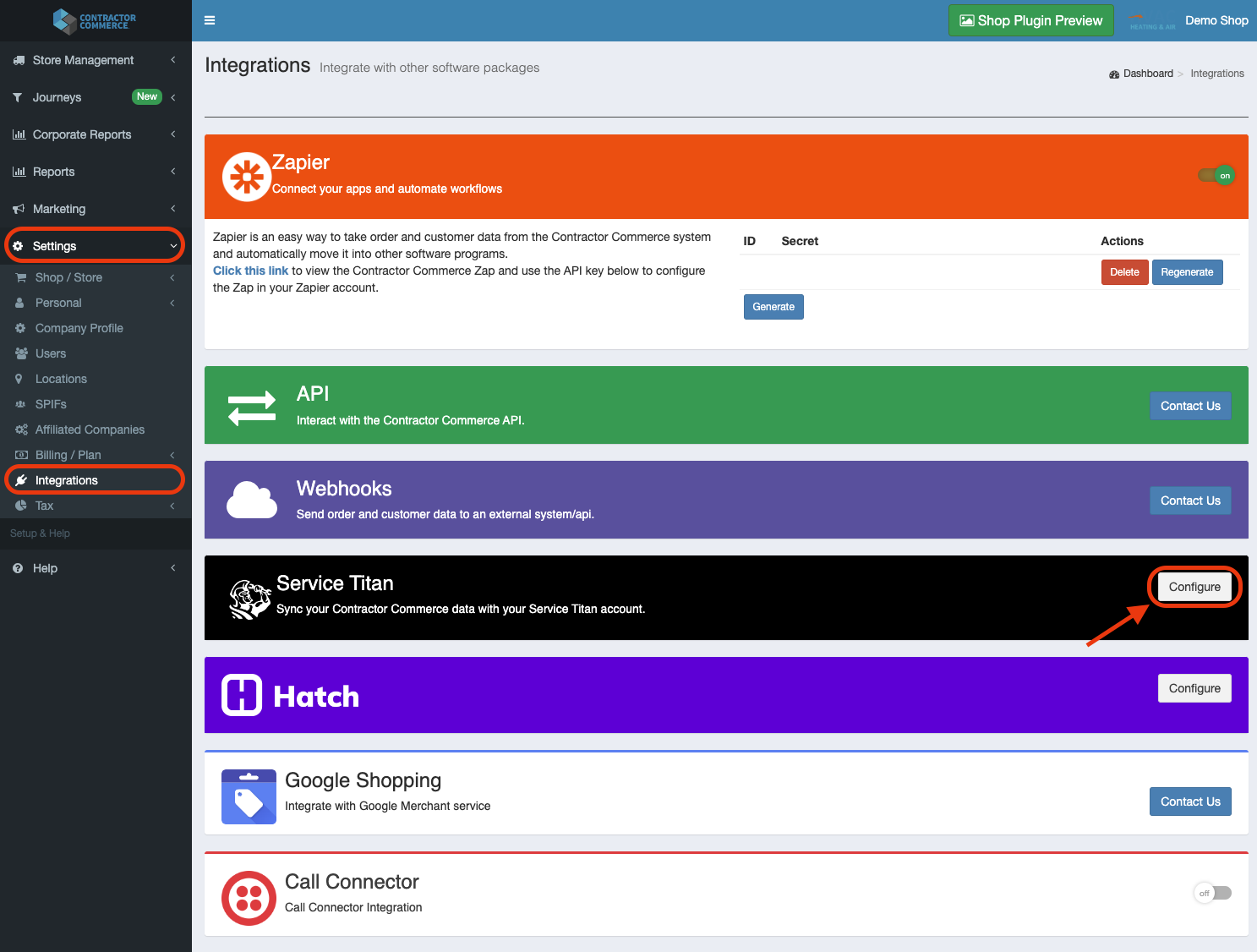Click the SPIFs icon
The width and height of the screenshot is (1257, 952).
pyautogui.click(x=21, y=404)
